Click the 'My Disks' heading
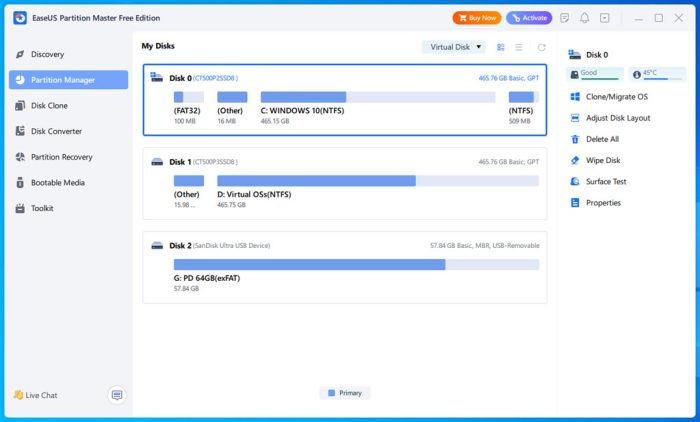The height and width of the screenshot is (422, 700). click(x=158, y=46)
